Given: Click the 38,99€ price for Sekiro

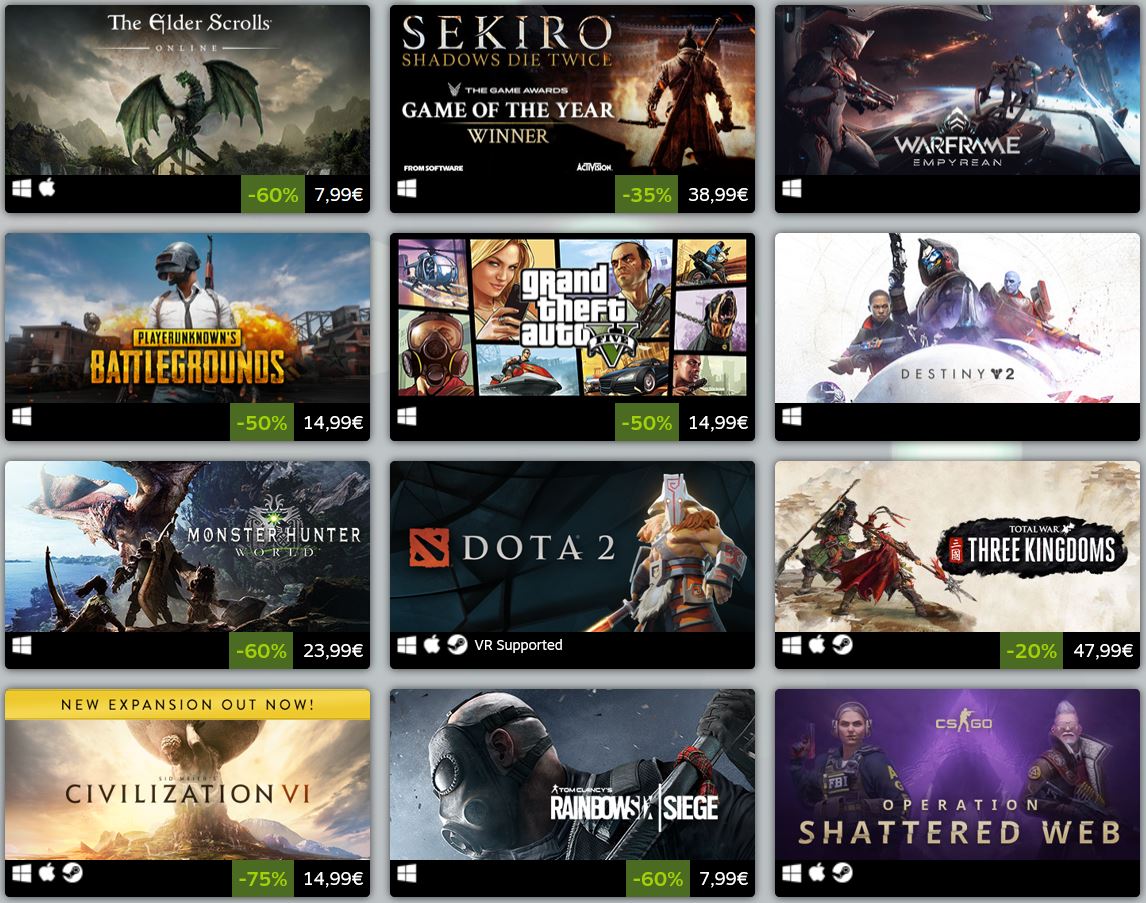Looking at the screenshot, I should pyautogui.click(x=718, y=194).
